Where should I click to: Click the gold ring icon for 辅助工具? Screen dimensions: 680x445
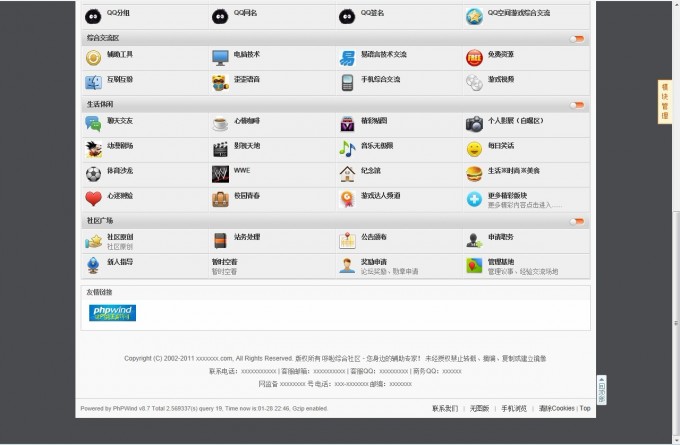pyautogui.click(x=93, y=58)
